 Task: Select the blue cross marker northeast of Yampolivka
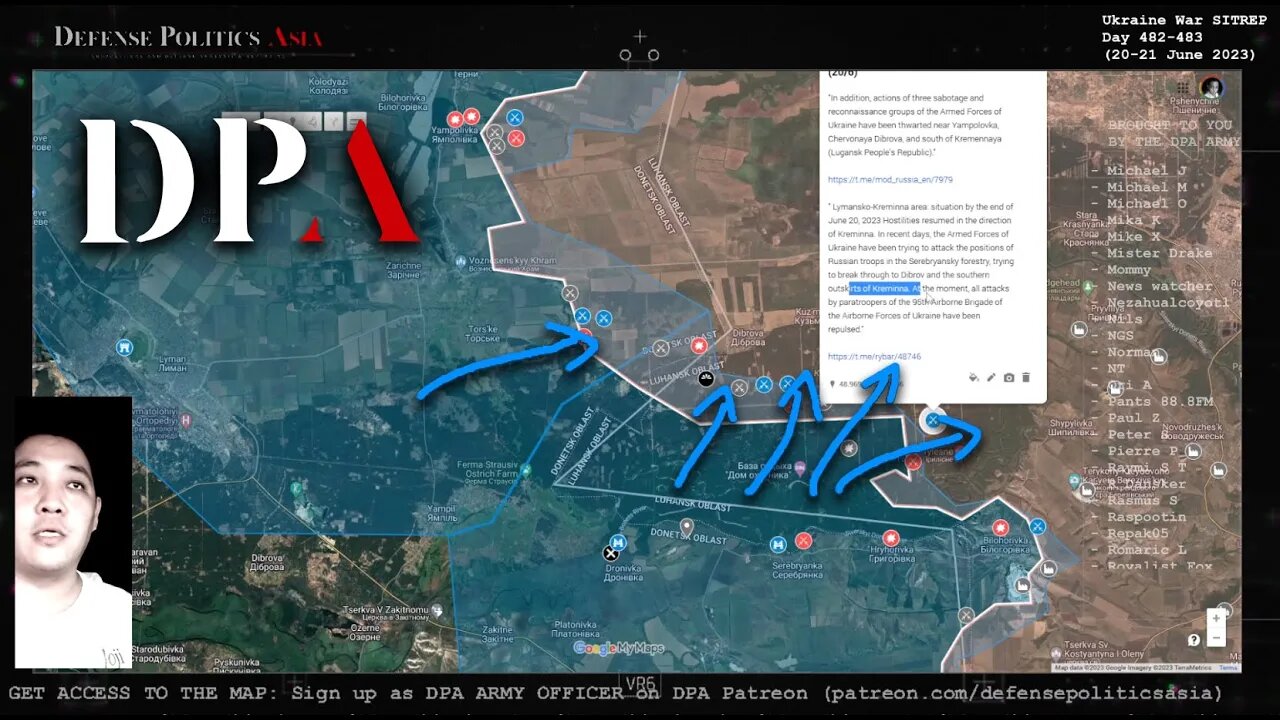(514, 117)
